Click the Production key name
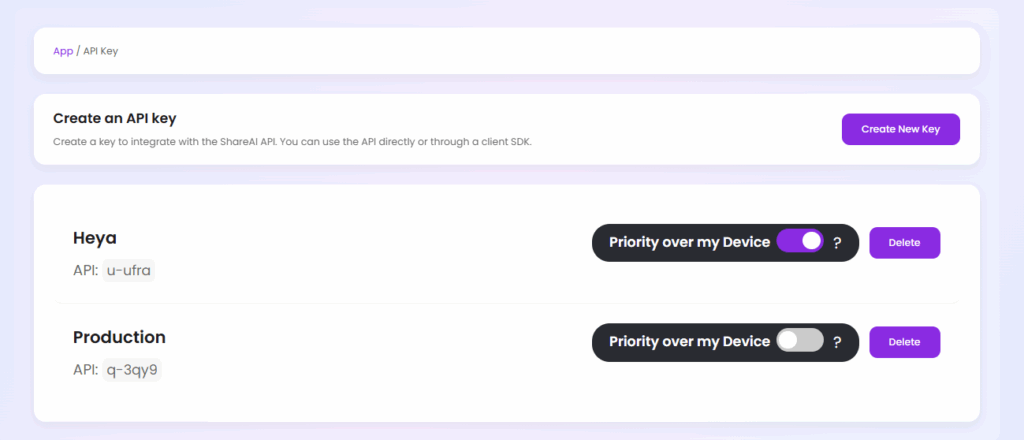The height and width of the screenshot is (440, 1024). pos(119,337)
